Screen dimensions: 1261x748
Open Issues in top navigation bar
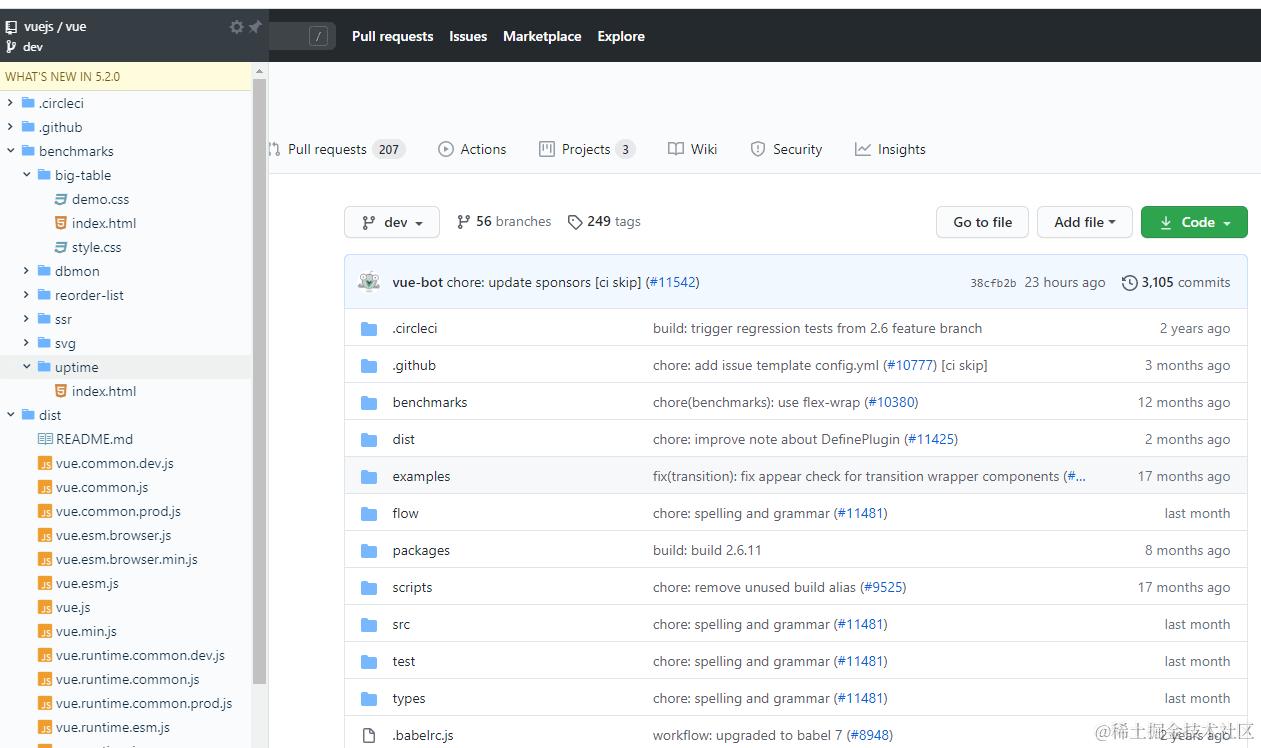[468, 36]
